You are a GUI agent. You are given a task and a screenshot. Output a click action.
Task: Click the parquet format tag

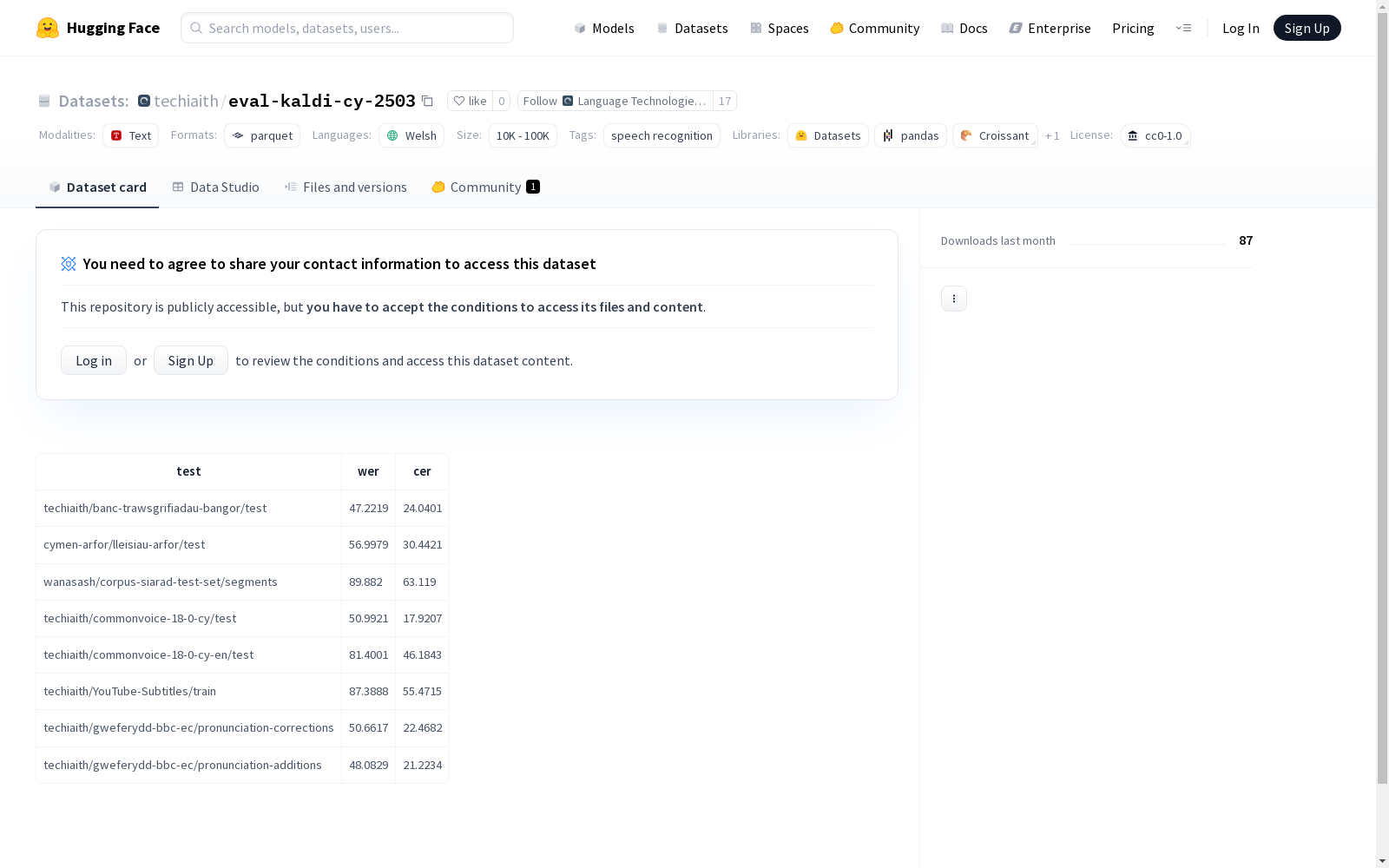click(262, 135)
